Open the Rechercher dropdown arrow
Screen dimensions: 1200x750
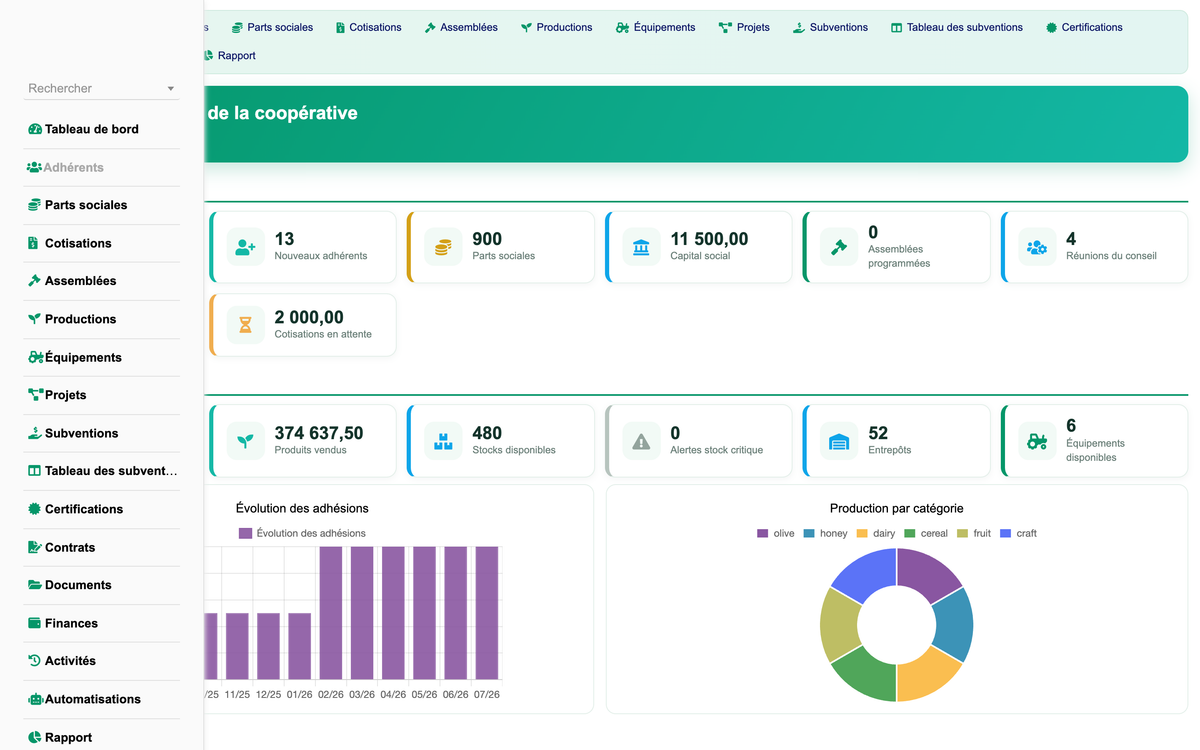[171, 89]
